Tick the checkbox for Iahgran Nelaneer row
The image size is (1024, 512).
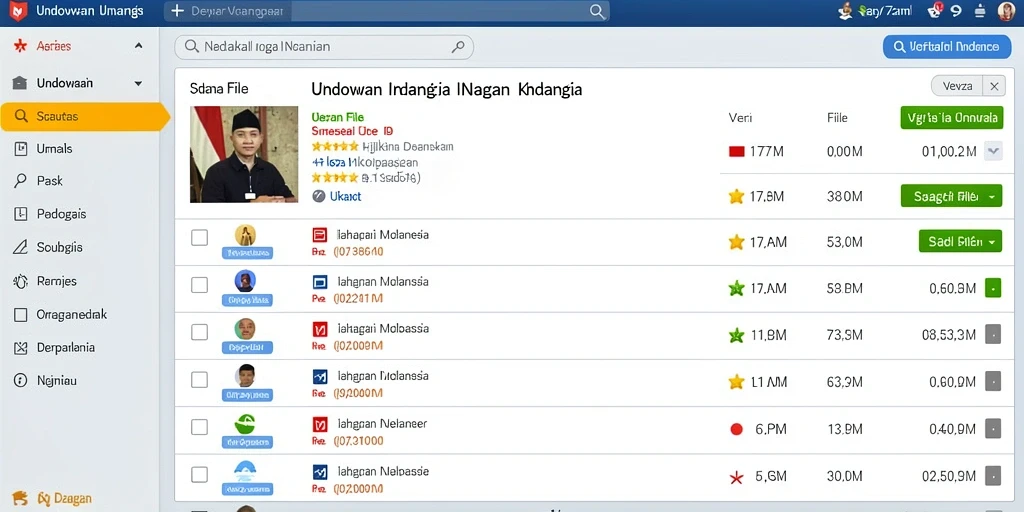199,427
